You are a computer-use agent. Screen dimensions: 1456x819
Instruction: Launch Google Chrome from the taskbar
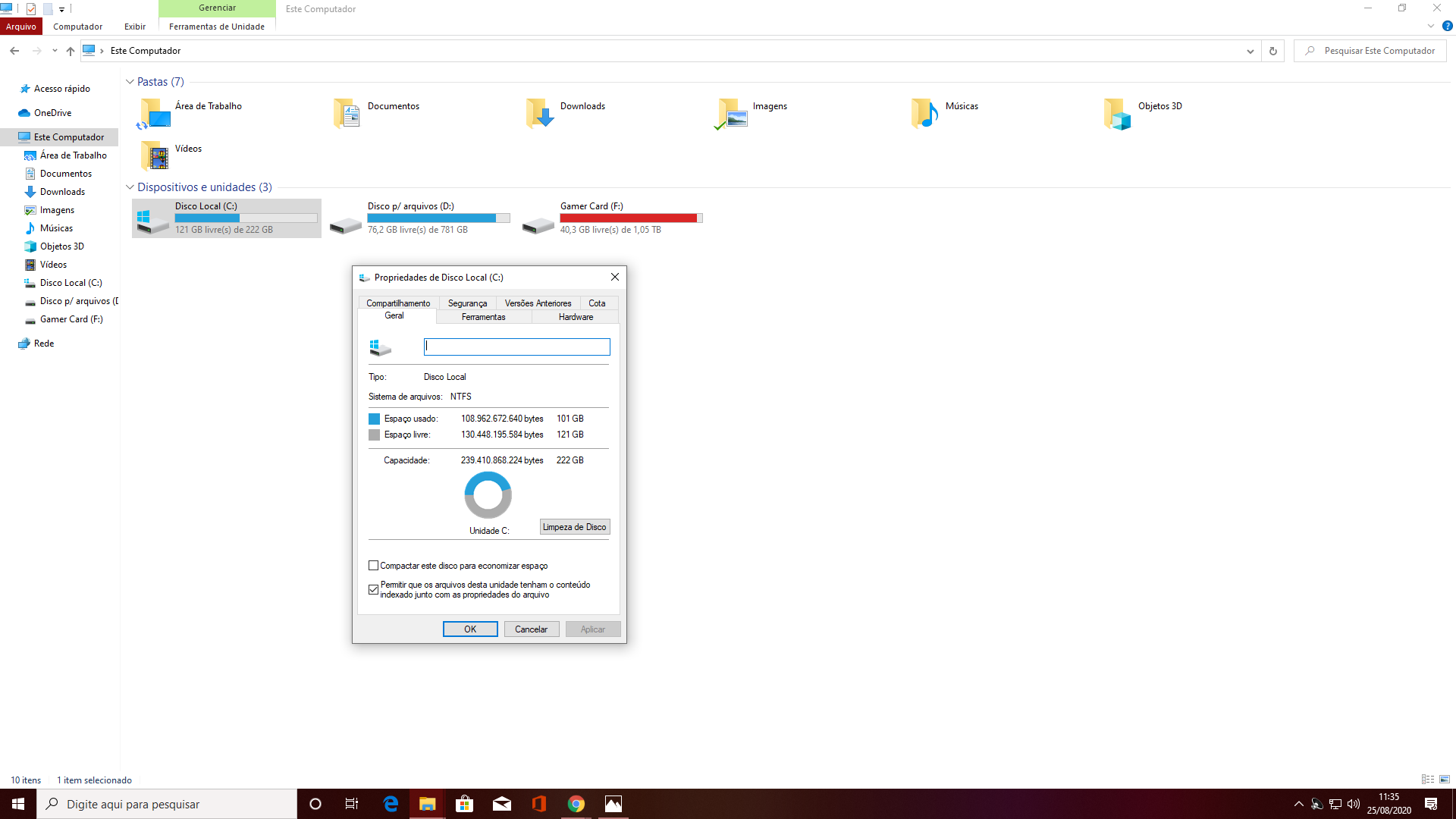tap(576, 804)
